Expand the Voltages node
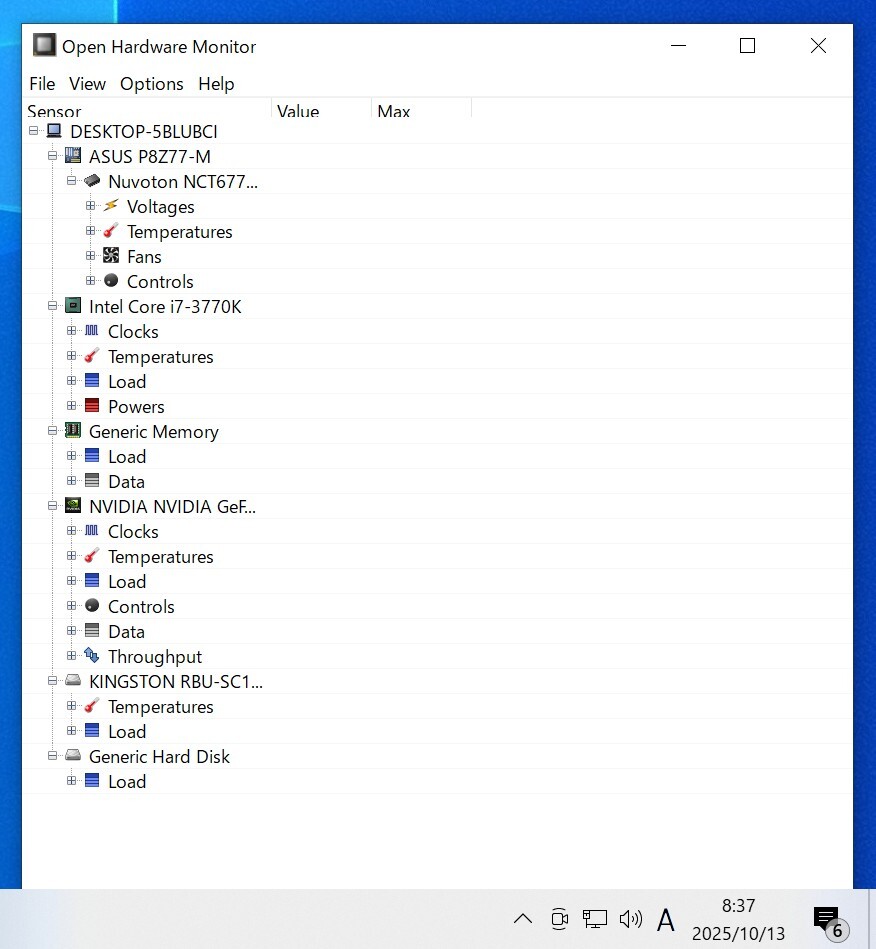Image resolution: width=876 pixels, height=949 pixels. point(90,206)
